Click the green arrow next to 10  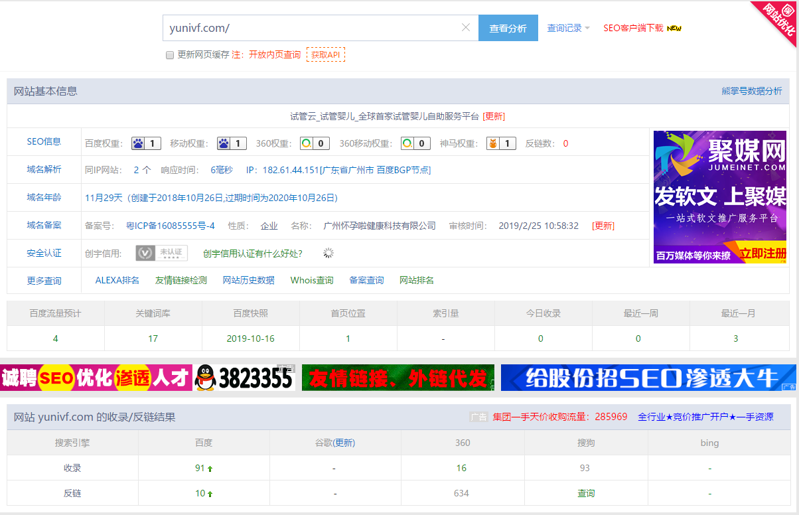tap(210, 494)
